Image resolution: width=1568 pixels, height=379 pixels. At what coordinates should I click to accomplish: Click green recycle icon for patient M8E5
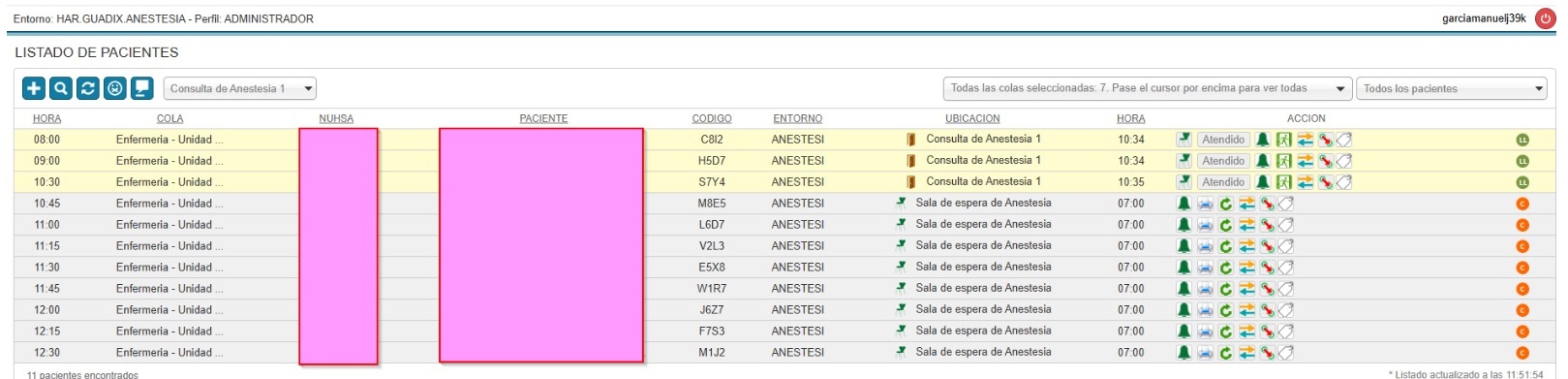click(1226, 204)
